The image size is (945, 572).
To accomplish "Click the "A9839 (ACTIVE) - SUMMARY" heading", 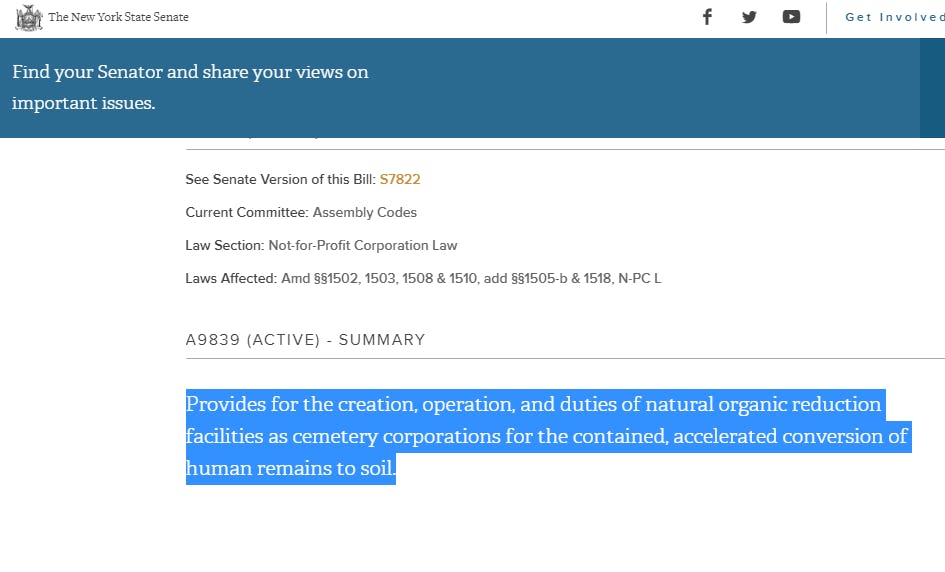I will point(305,340).
